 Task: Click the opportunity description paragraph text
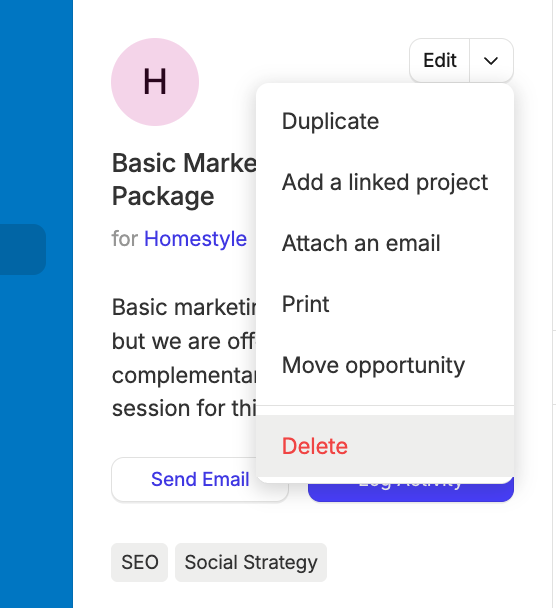click(x=184, y=358)
